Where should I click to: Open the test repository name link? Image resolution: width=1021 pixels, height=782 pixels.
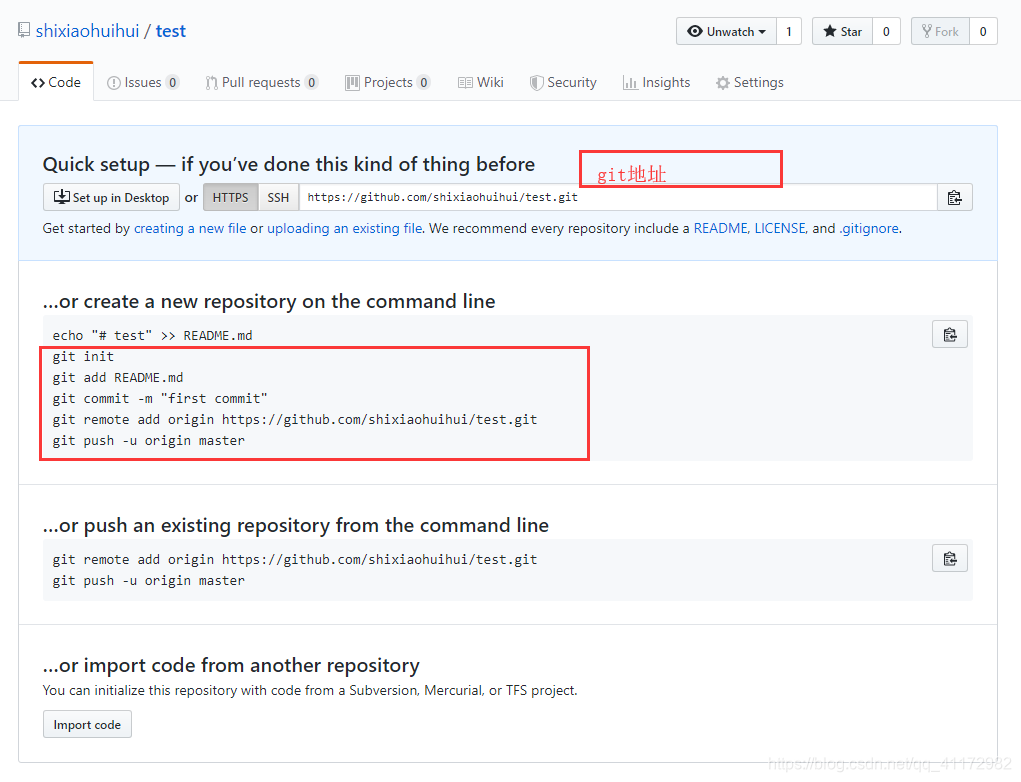(x=171, y=31)
